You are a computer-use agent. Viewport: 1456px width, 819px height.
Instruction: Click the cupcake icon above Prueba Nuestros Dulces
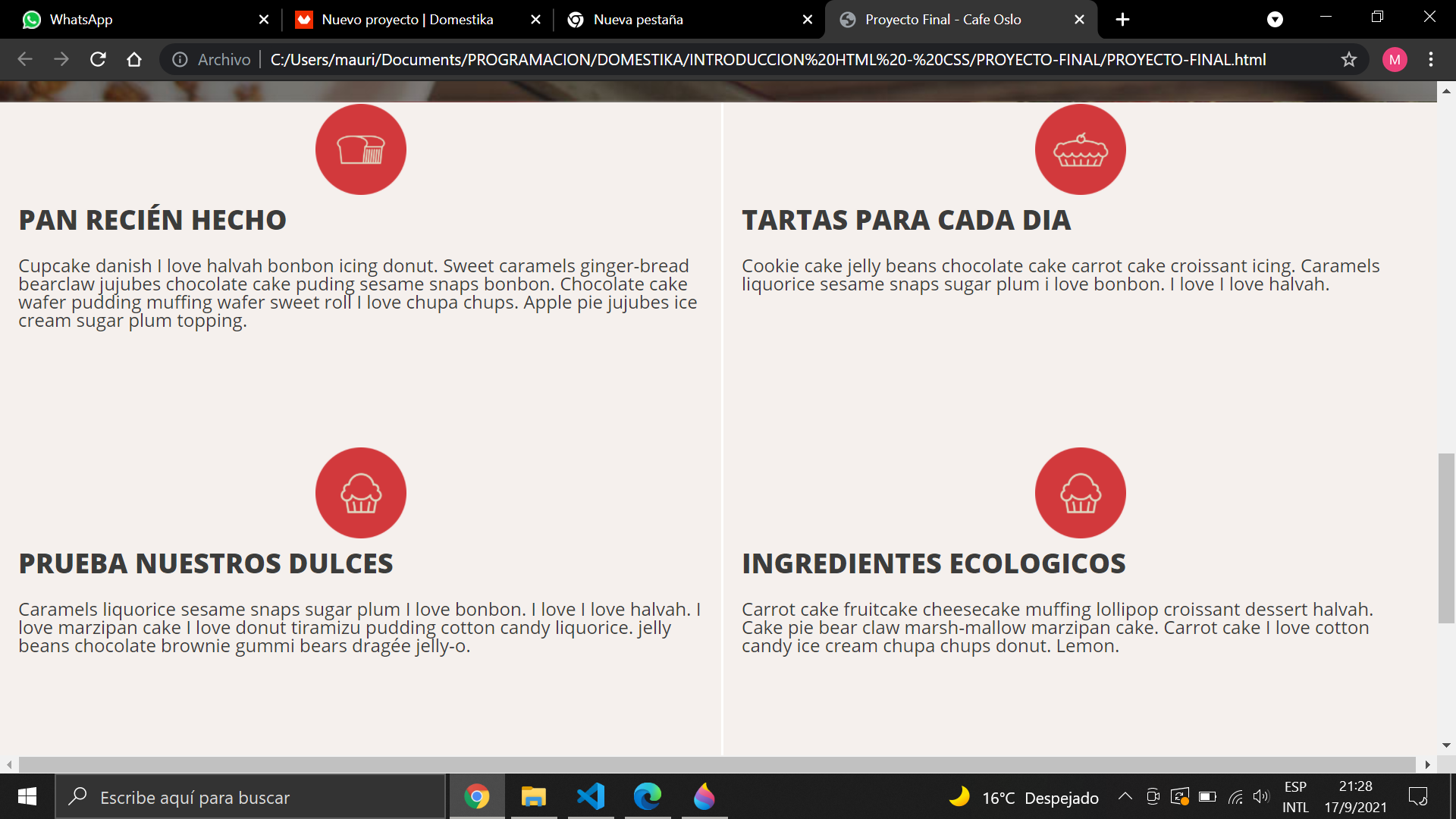[361, 493]
